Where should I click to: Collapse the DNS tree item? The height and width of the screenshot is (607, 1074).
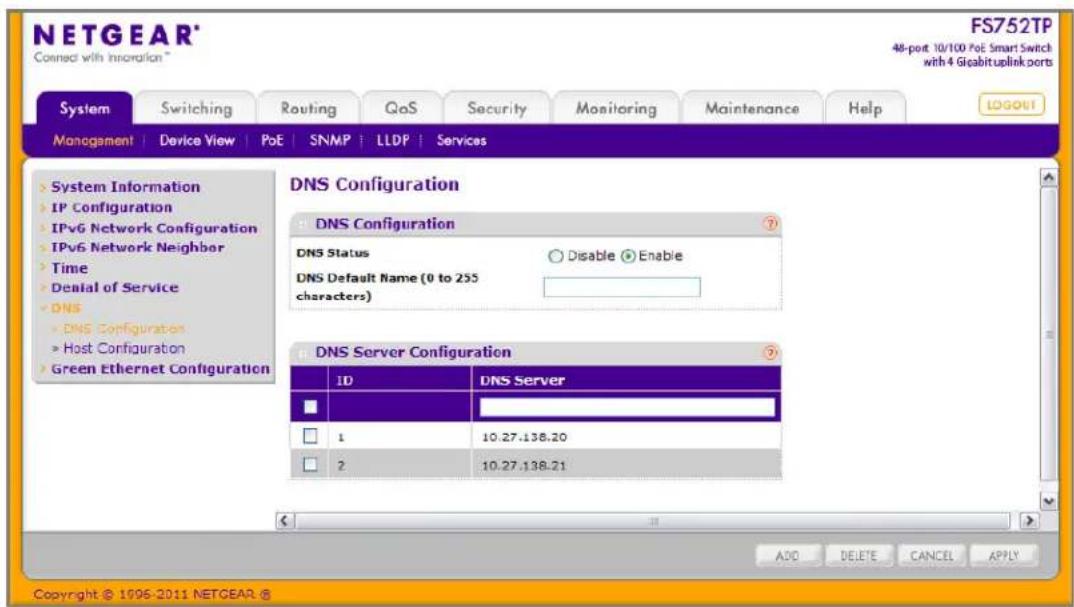tap(65, 308)
